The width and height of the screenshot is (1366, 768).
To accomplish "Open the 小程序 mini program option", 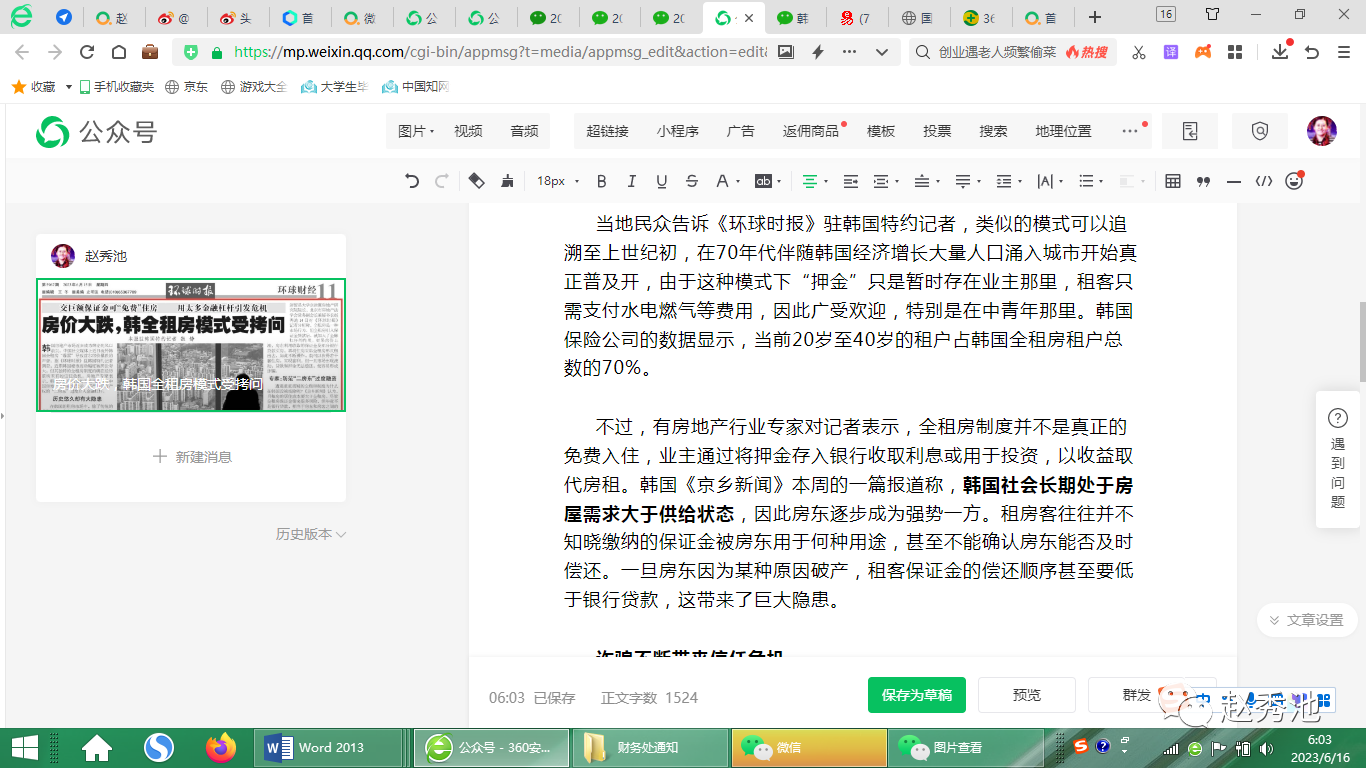I will pos(677,131).
